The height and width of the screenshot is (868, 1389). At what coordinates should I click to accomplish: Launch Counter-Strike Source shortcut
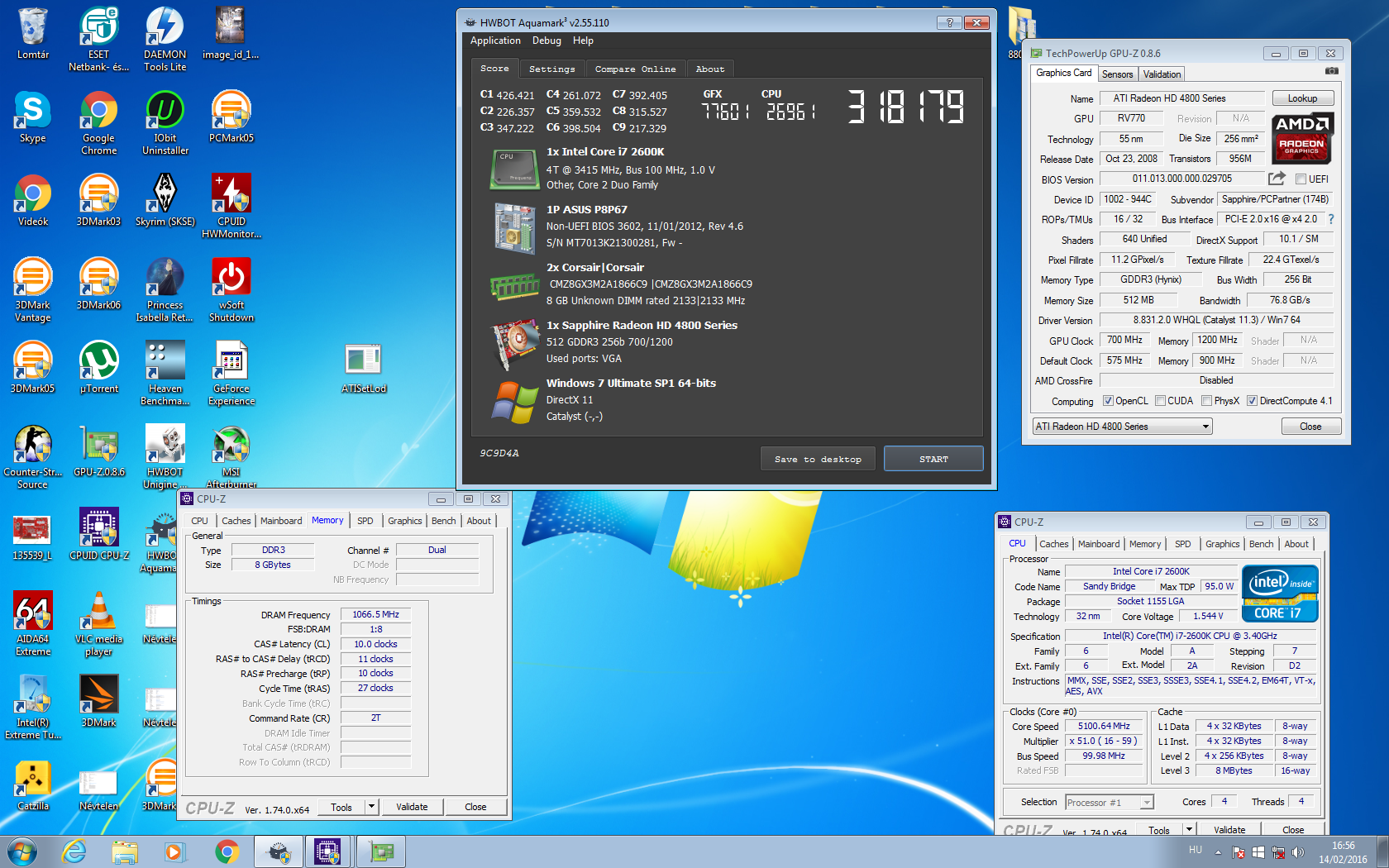click(33, 456)
